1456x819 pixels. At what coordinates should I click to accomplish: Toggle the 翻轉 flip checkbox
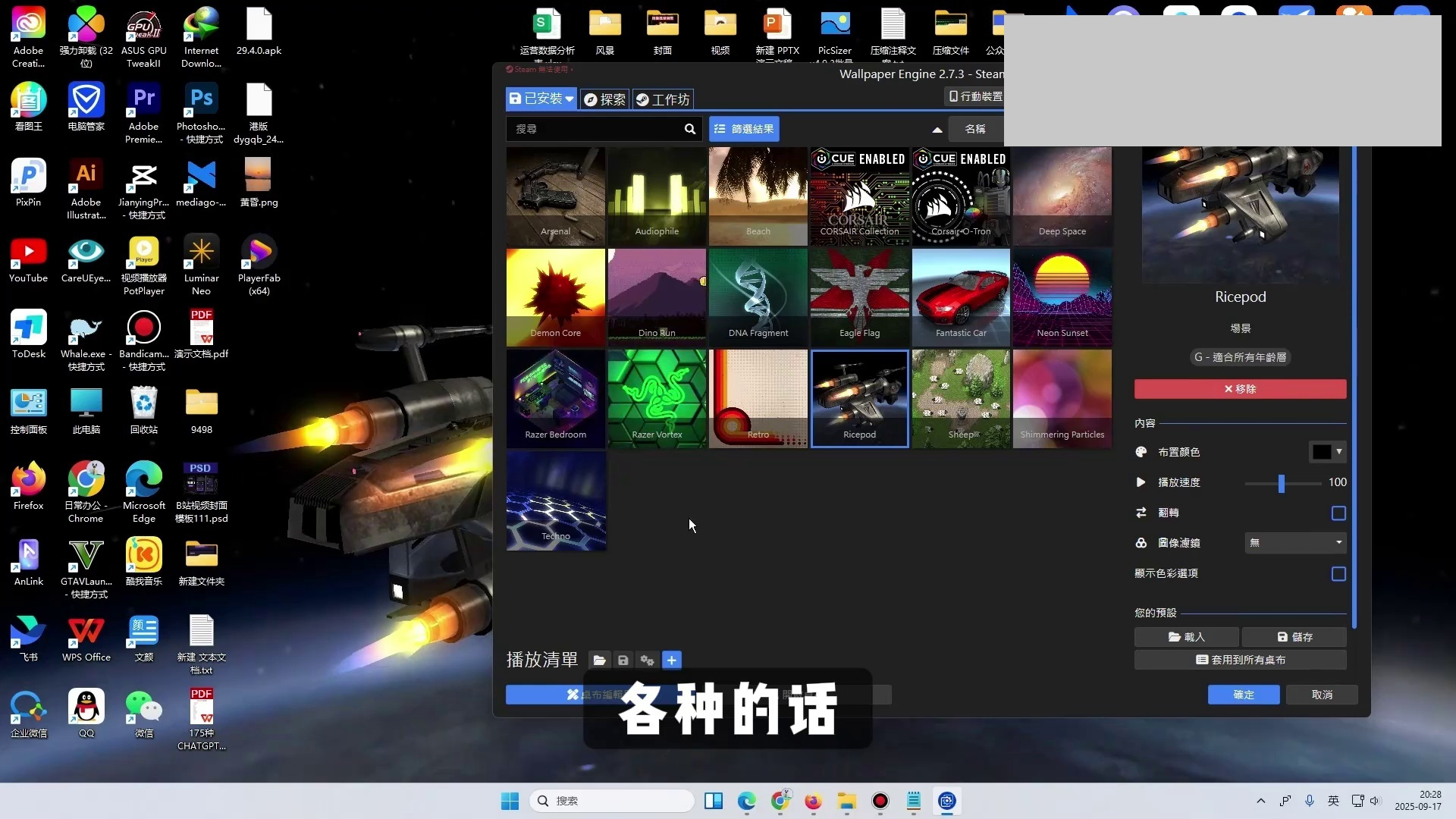pos(1338,513)
